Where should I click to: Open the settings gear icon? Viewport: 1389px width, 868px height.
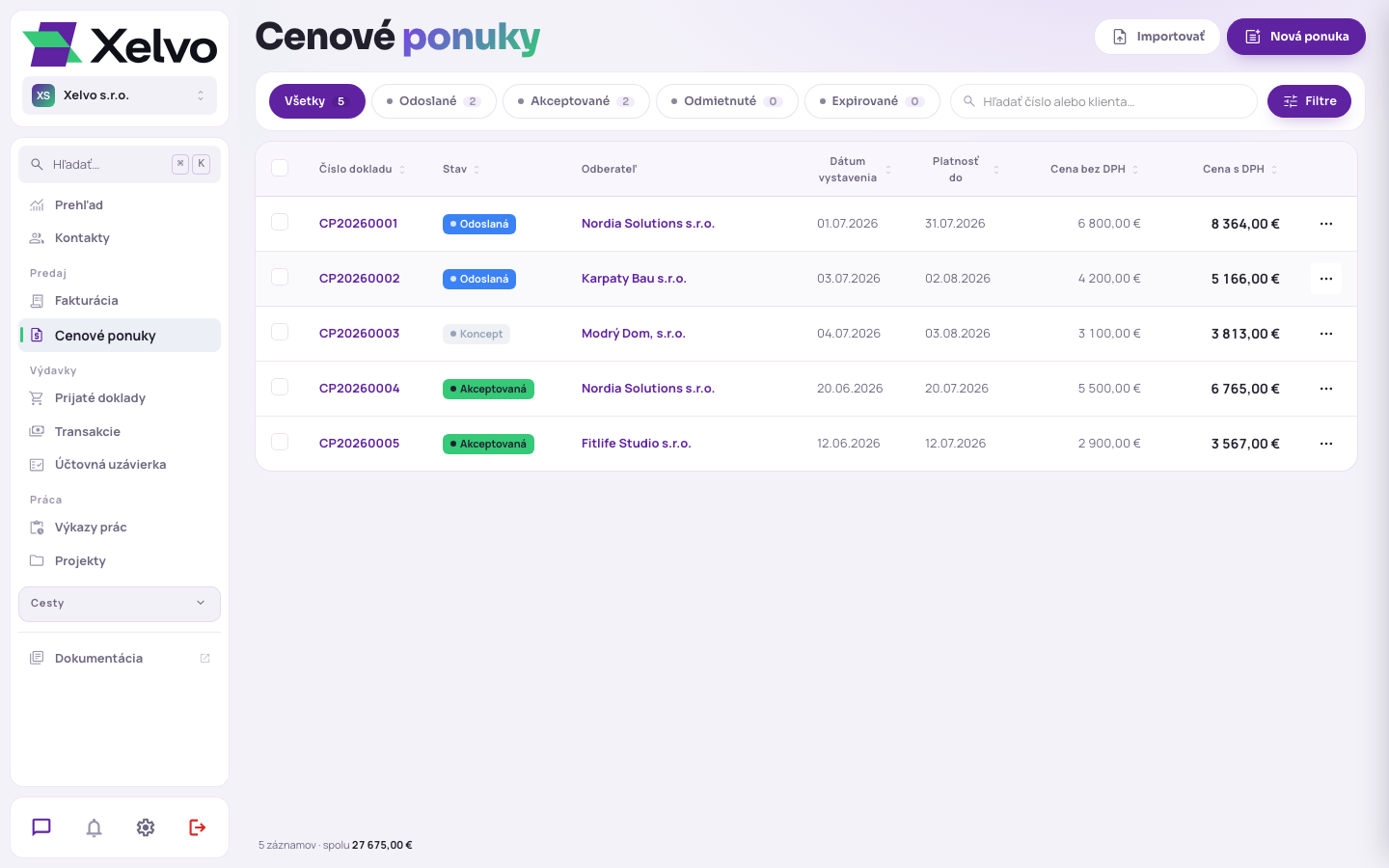(146, 827)
